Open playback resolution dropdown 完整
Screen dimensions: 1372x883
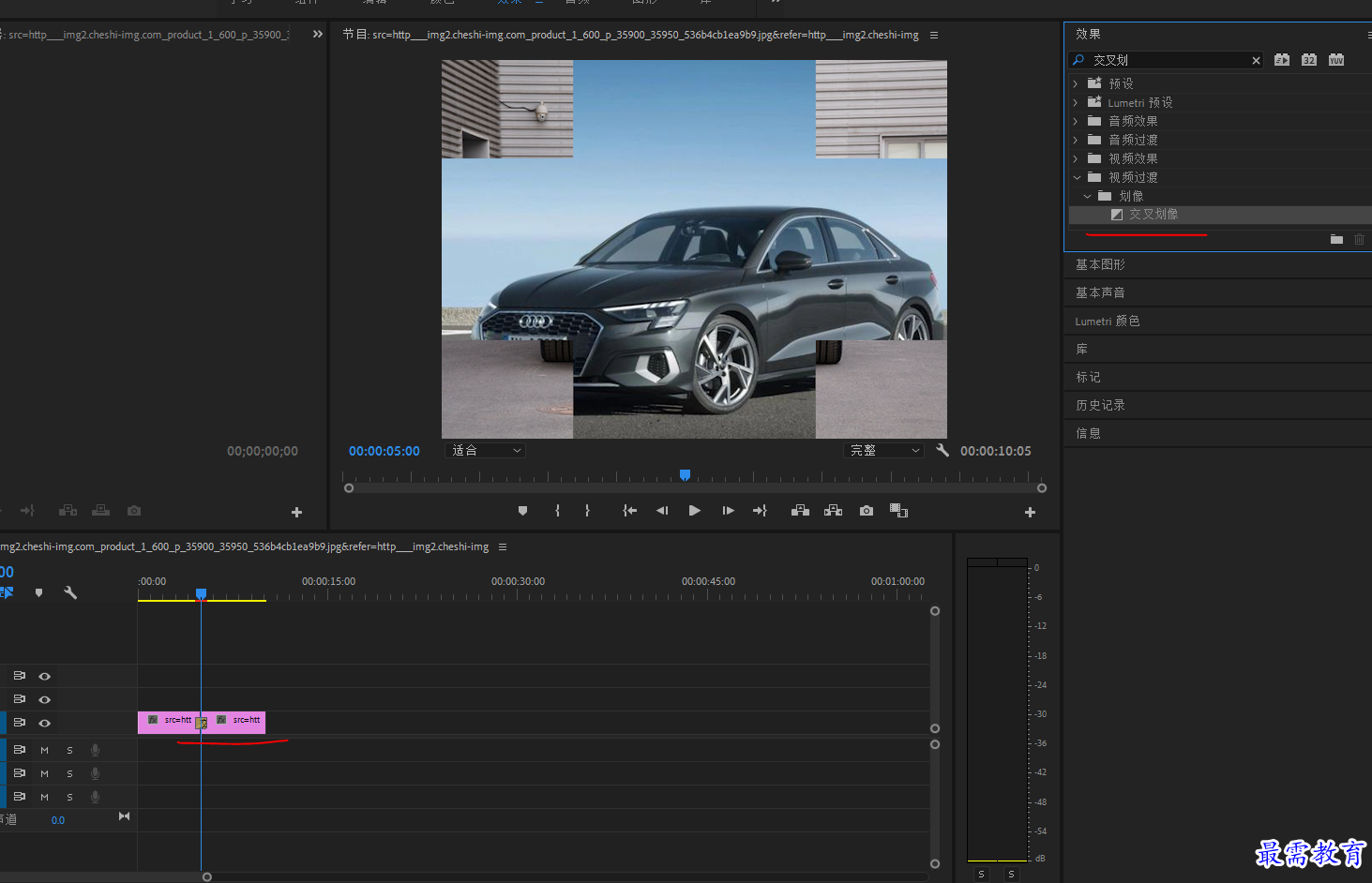coord(883,451)
